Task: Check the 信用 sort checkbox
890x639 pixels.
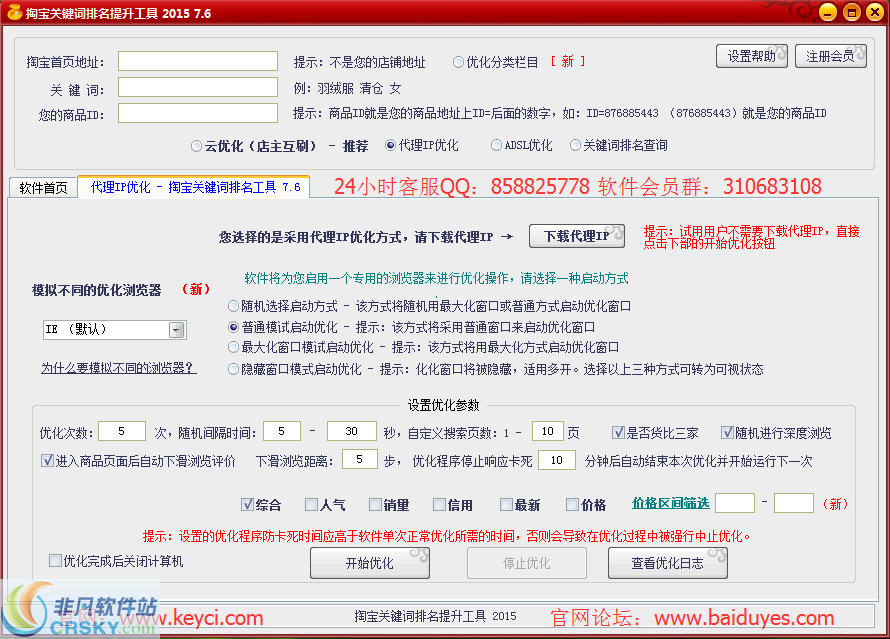Action: pyautogui.click(x=439, y=505)
